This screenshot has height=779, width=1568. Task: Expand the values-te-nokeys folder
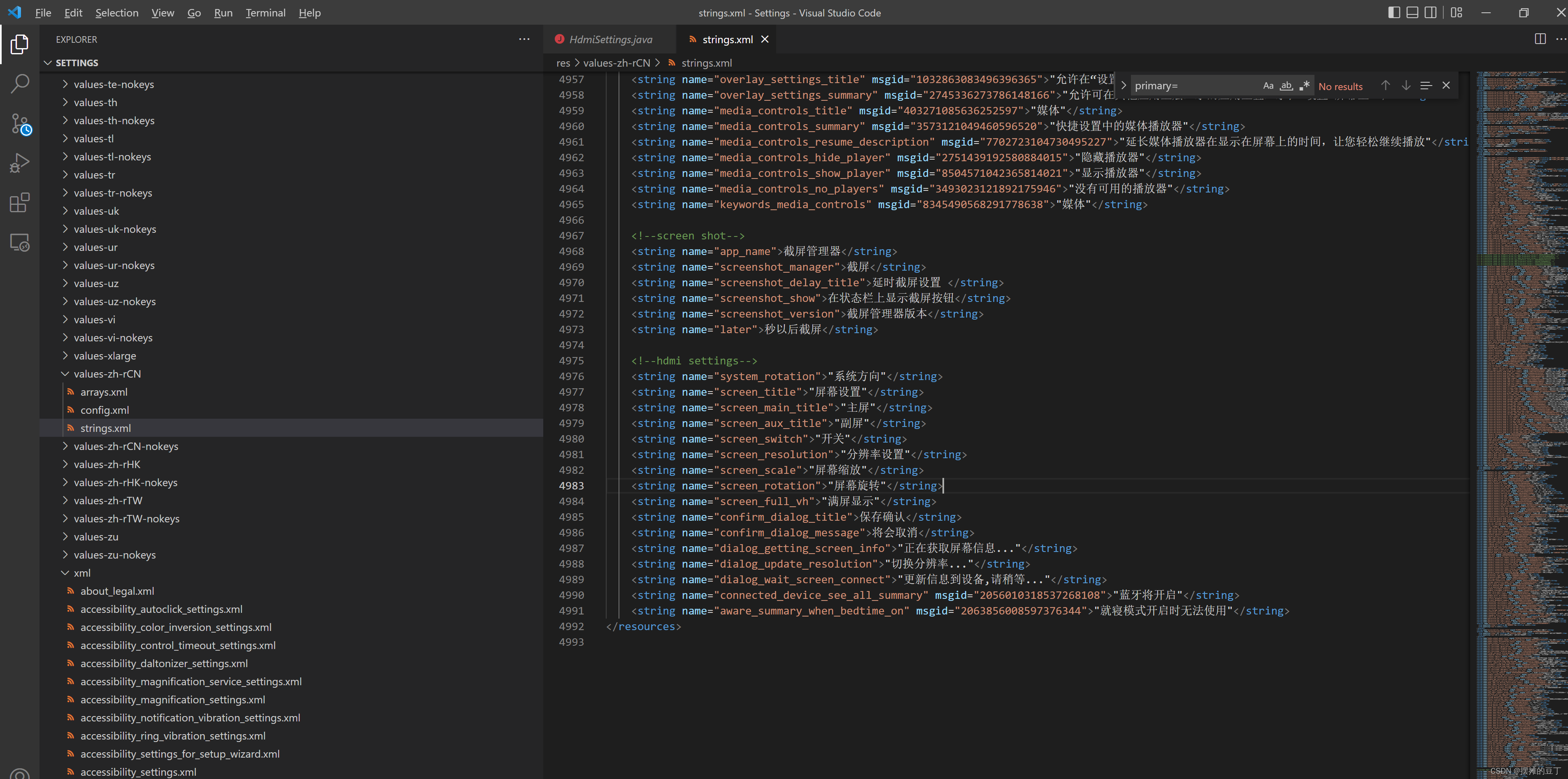point(291,85)
